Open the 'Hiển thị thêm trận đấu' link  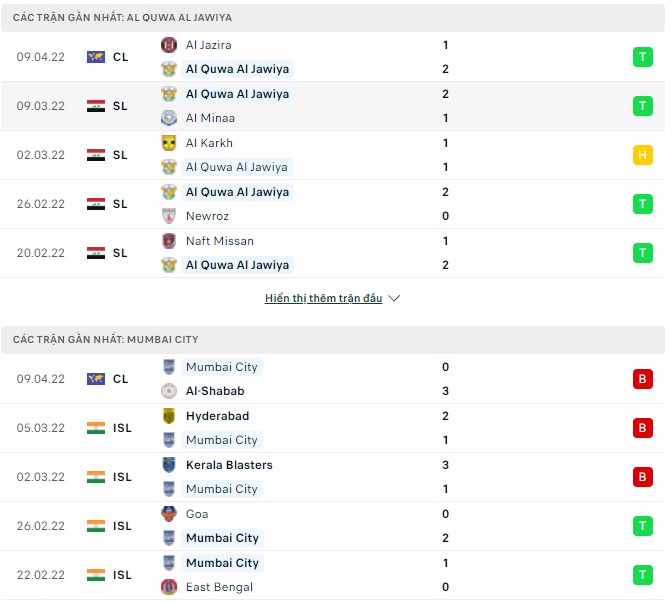(323, 298)
